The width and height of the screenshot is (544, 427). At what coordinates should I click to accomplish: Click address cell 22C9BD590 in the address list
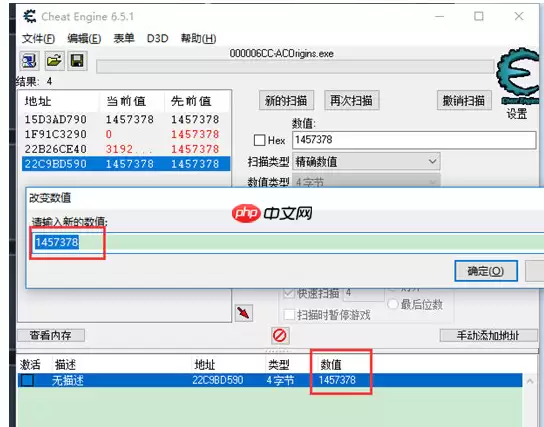coord(218,380)
